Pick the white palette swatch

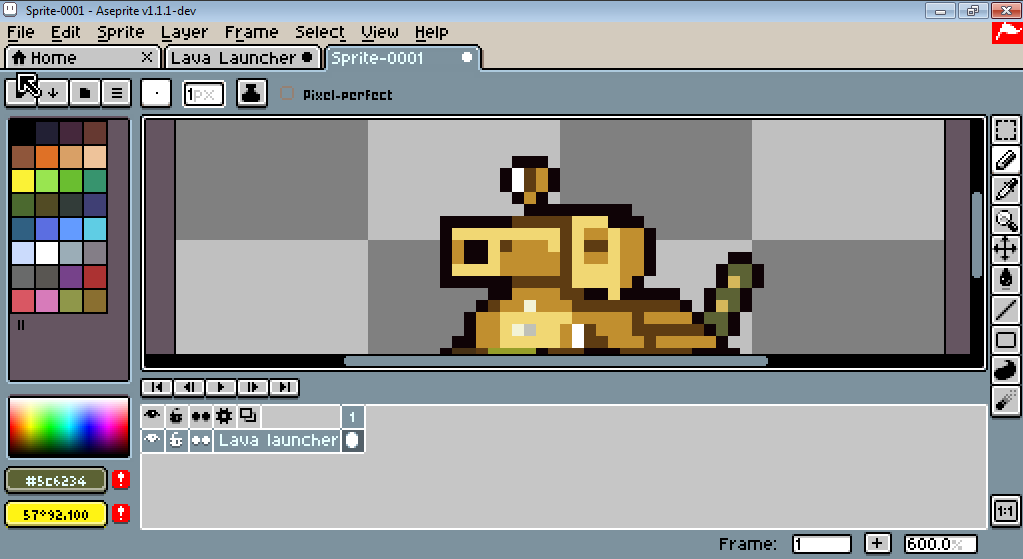(47, 252)
